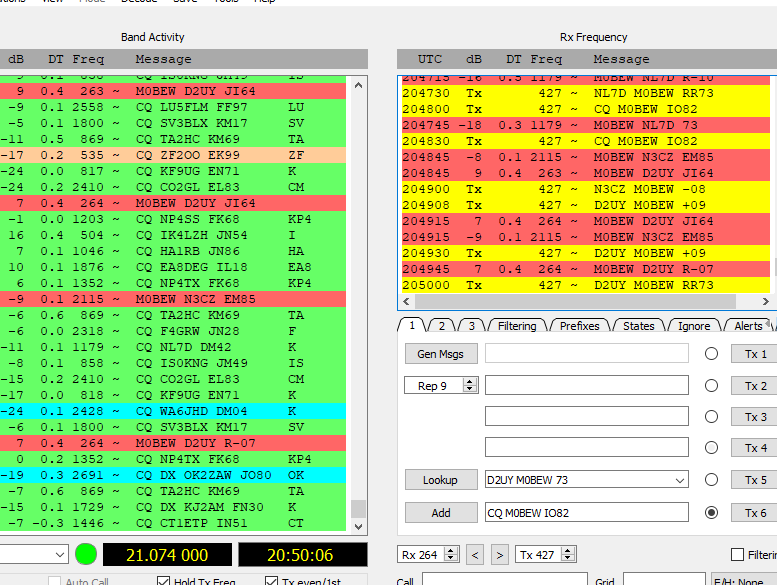
Task: Toggle the Auto Call checkbox
Action: 55,581
